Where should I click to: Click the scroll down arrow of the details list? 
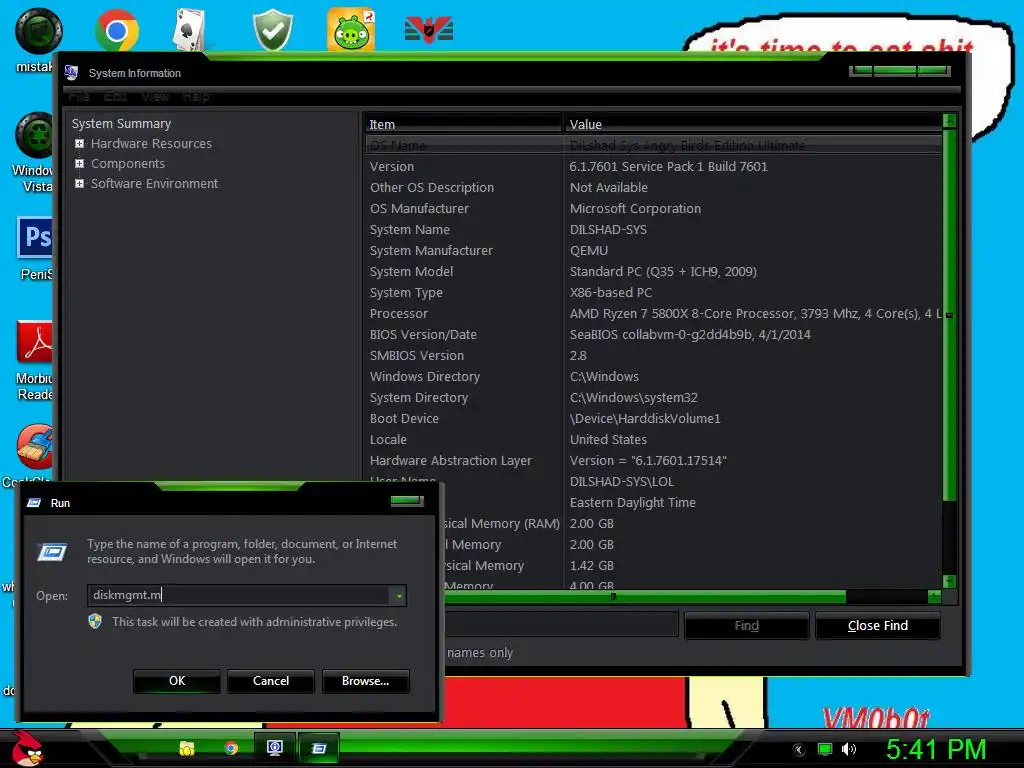tap(950, 581)
